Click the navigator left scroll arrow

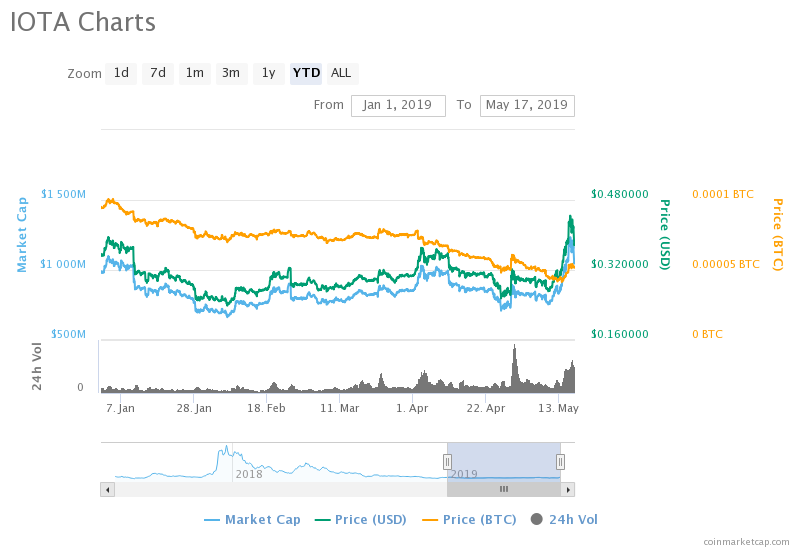click(x=107, y=489)
